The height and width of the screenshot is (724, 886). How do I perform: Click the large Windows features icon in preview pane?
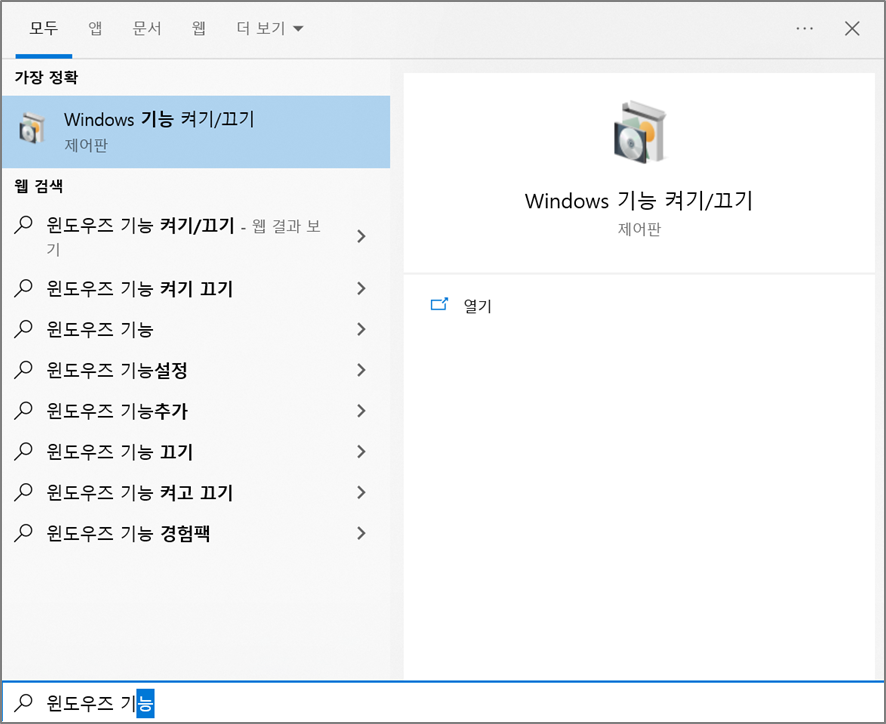pos(640,132)
